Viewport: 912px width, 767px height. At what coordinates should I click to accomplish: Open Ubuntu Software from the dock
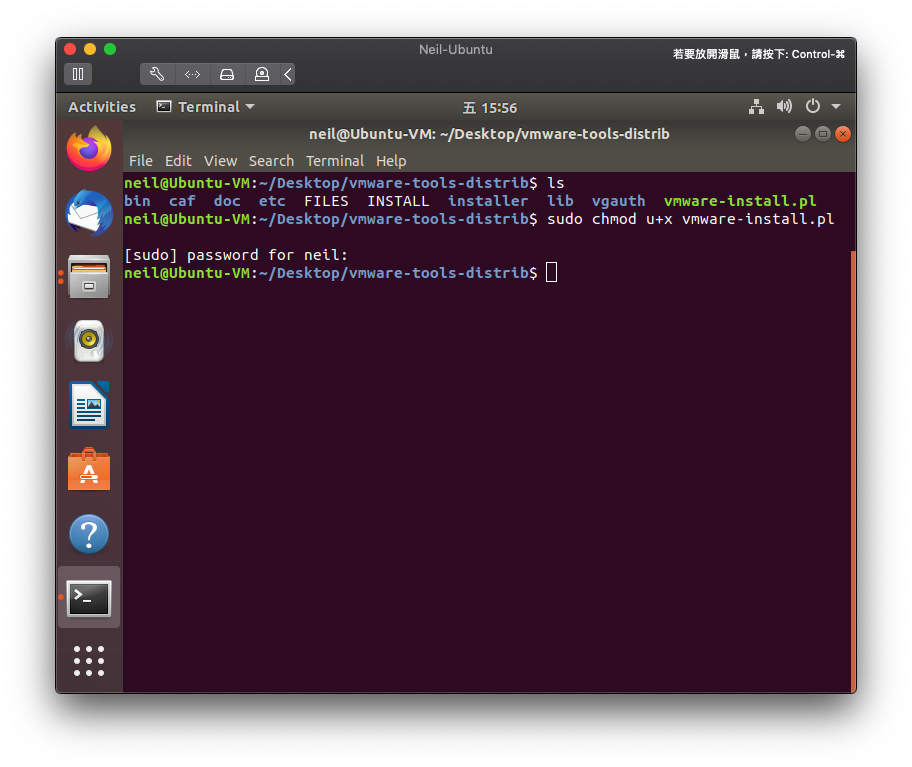pos(89,470)
